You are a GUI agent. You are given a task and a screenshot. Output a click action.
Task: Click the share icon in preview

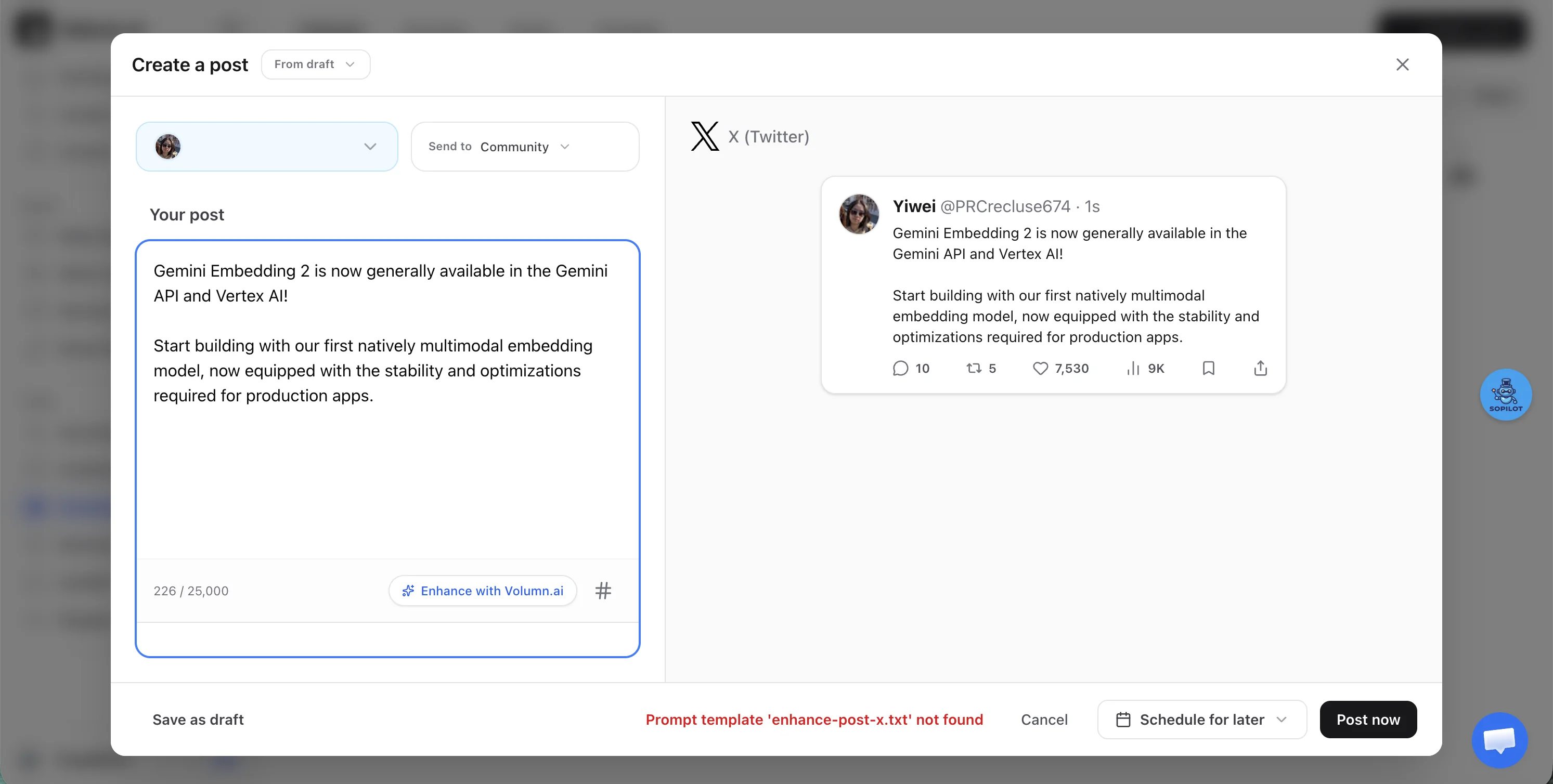tap(1260, 368)
